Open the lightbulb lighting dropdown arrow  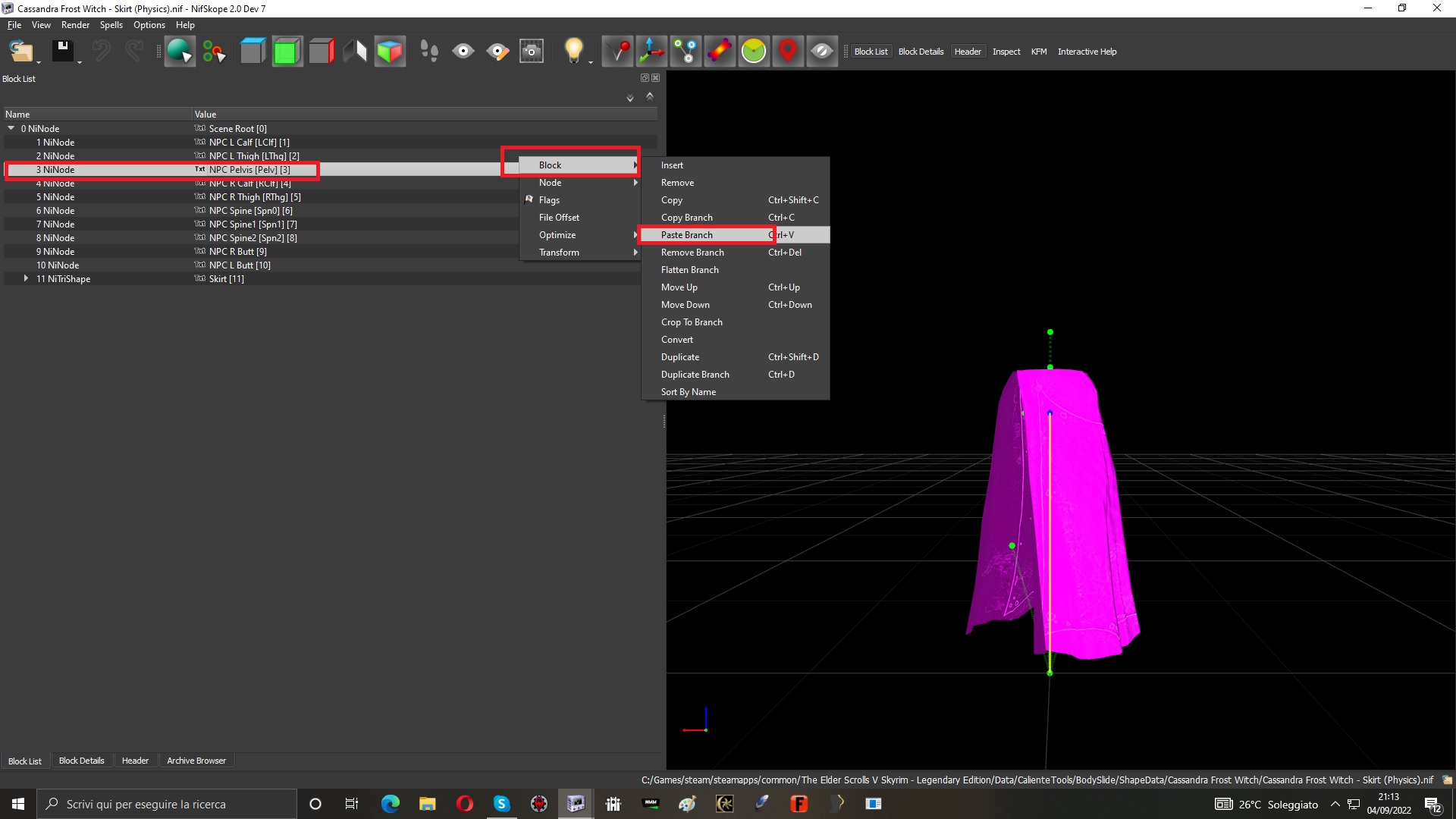pos(591,62)
